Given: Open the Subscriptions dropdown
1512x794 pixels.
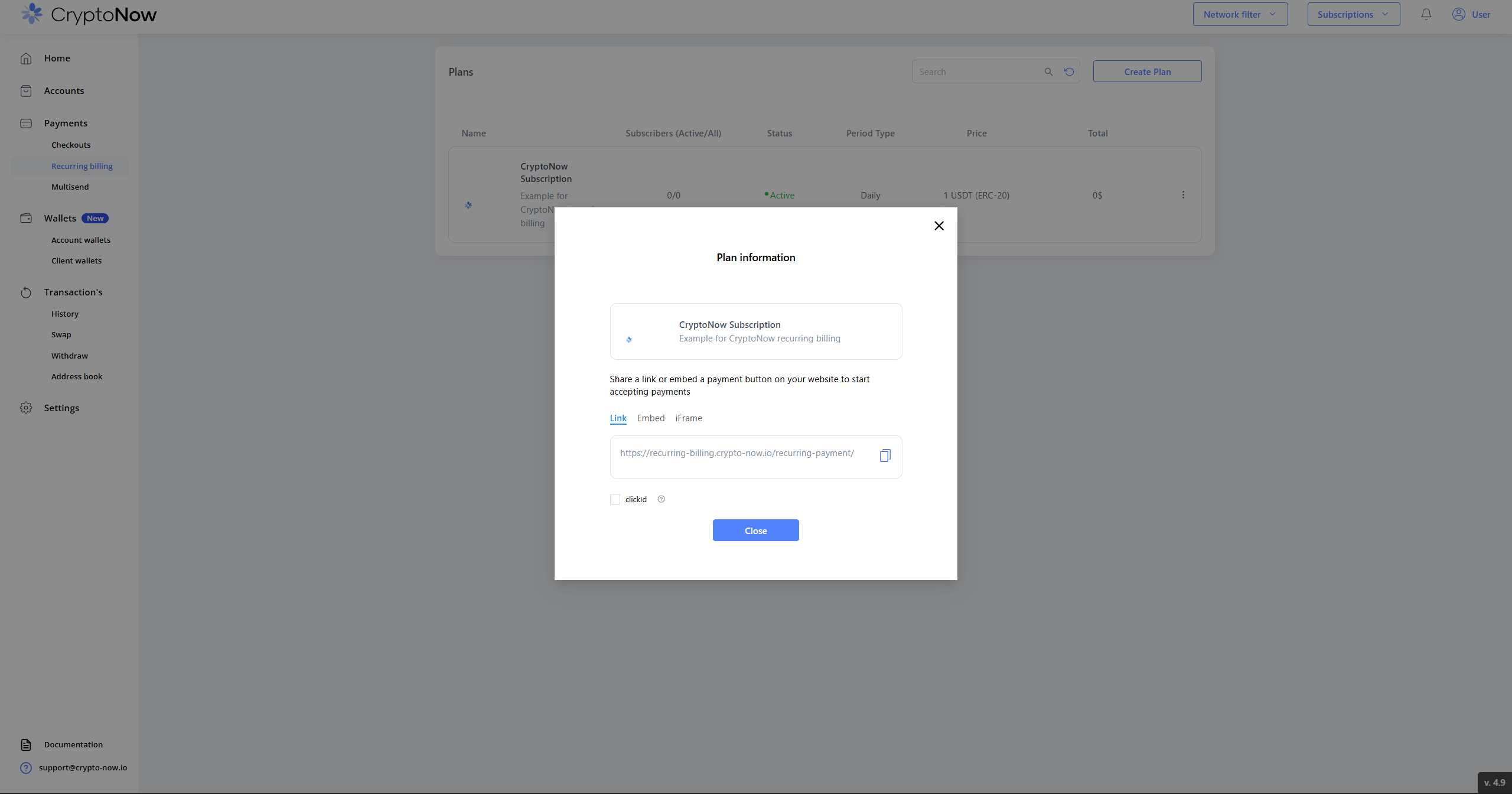Looking at the screenshot, I should point(1353,14).
